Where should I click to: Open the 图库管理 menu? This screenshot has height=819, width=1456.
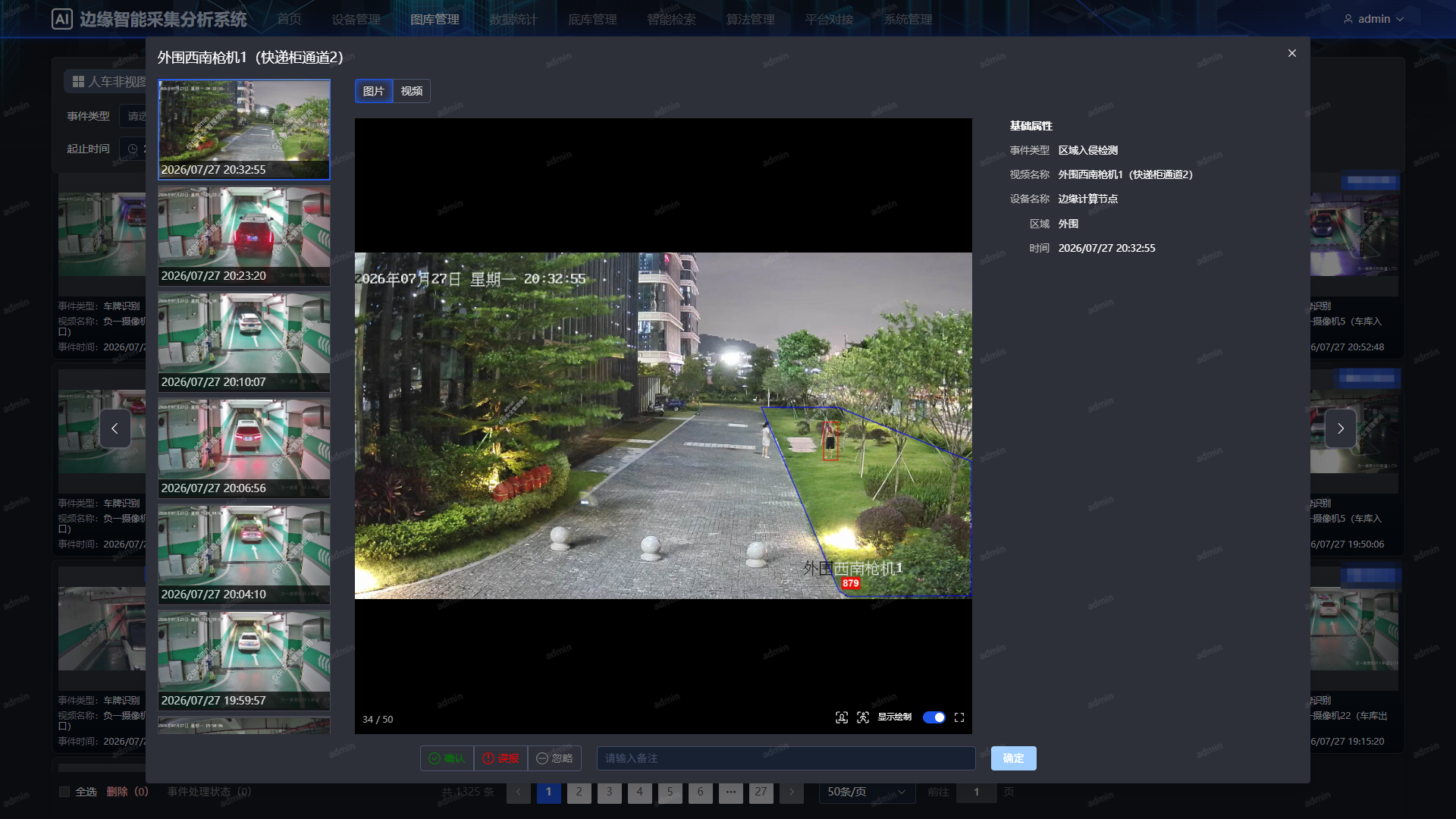tap(435, 19)
